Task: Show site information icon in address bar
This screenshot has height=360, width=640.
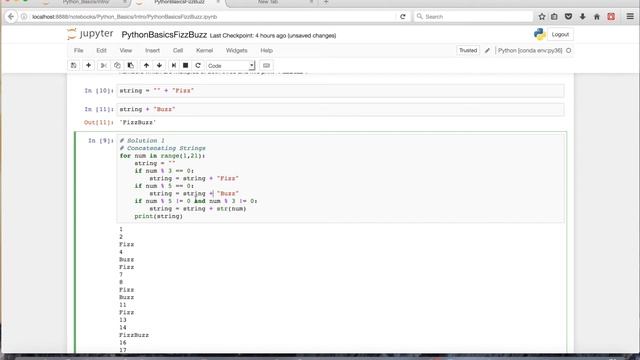Action: [x=24, y=17]
